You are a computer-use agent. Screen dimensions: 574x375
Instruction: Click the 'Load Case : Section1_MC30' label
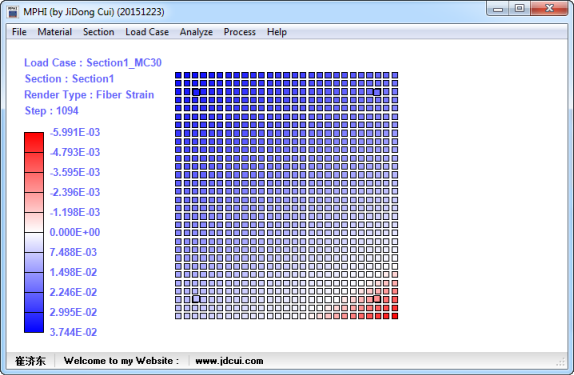(93, 63)
